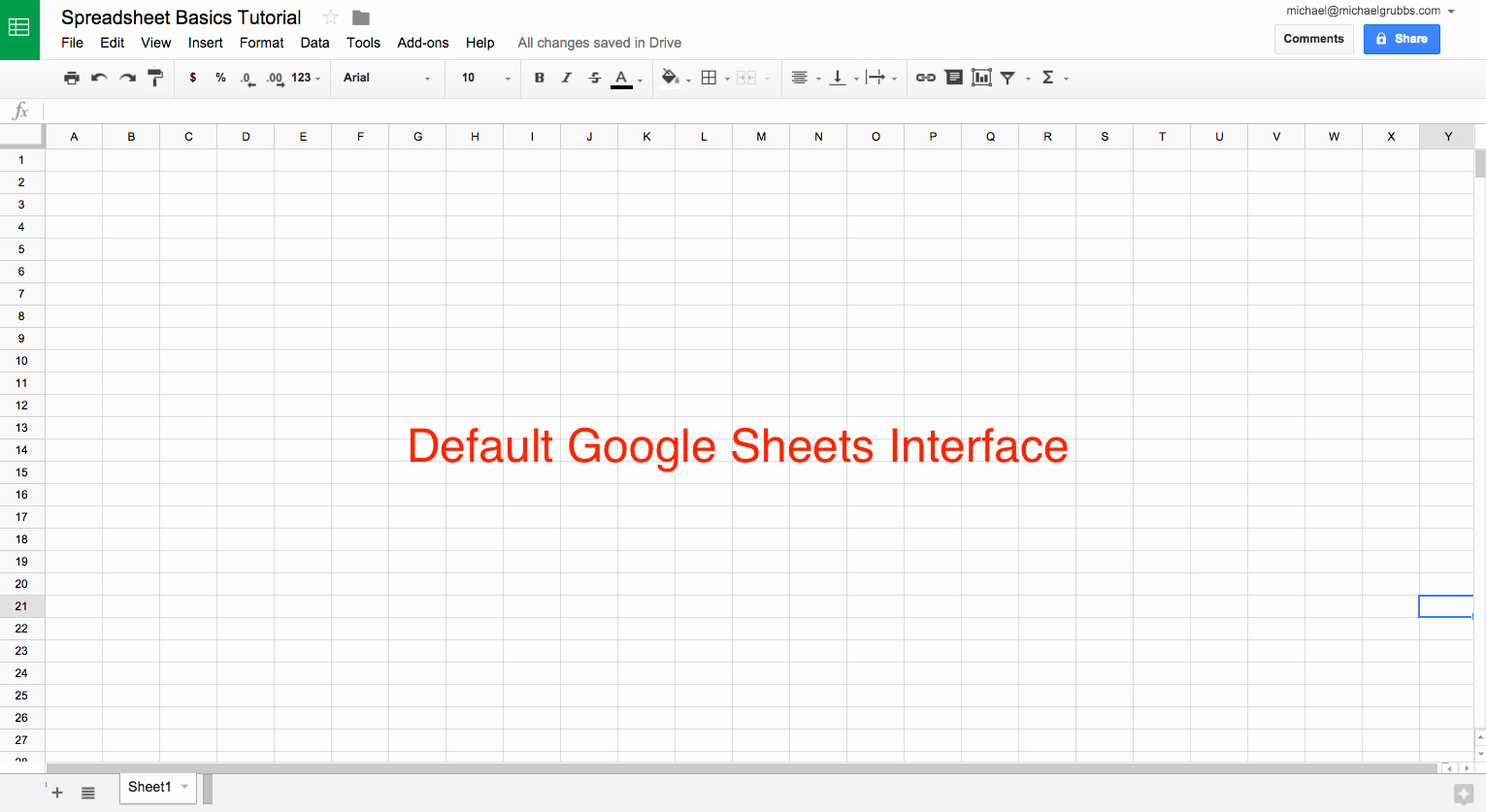Image resolution: width=1486 pixels, height=812 pixels.
Task: Open the Comments button
Action: coord(1313,39)
